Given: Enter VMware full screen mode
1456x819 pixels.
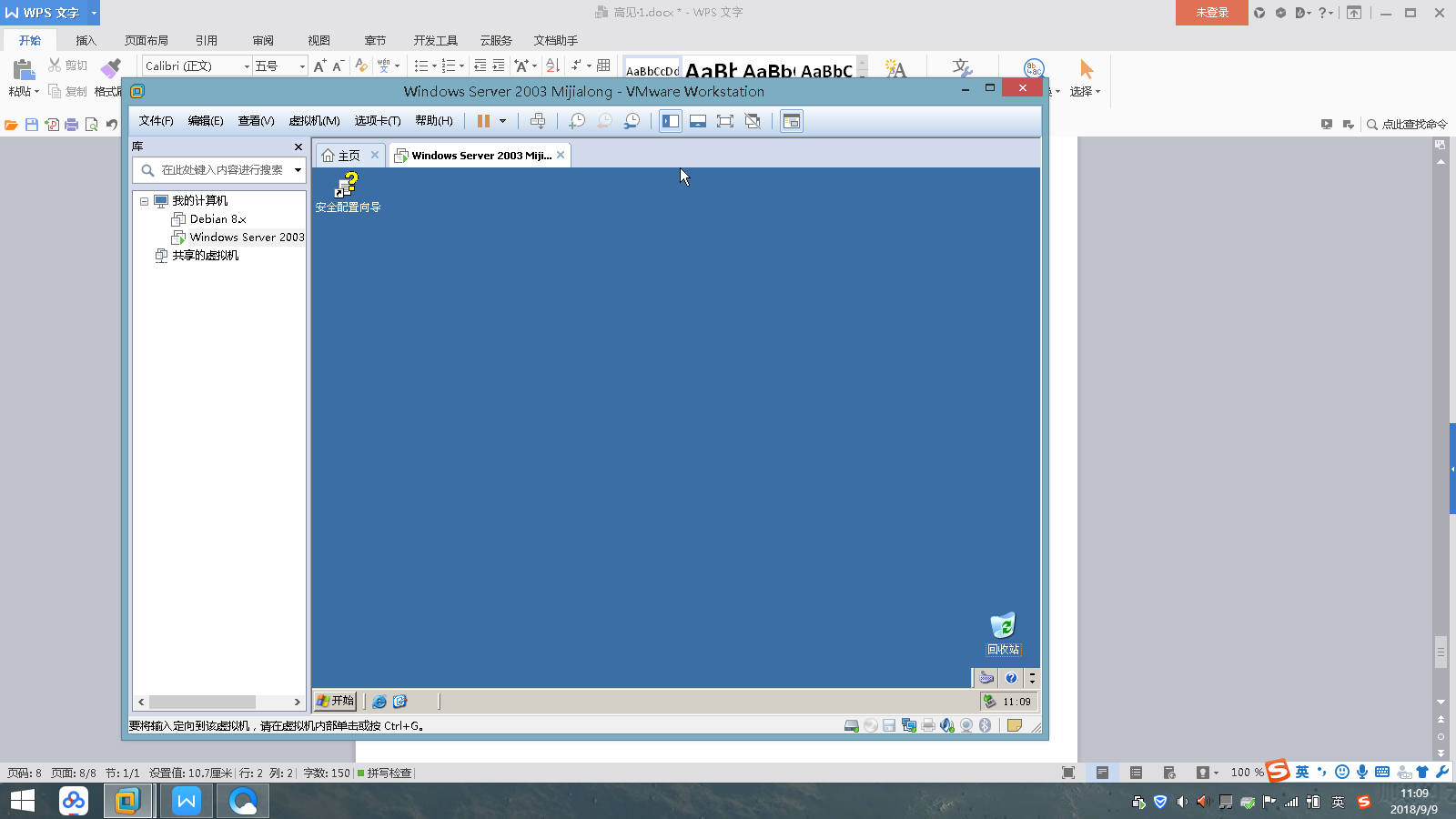Looking at the screenshot, I should (725, 121).
